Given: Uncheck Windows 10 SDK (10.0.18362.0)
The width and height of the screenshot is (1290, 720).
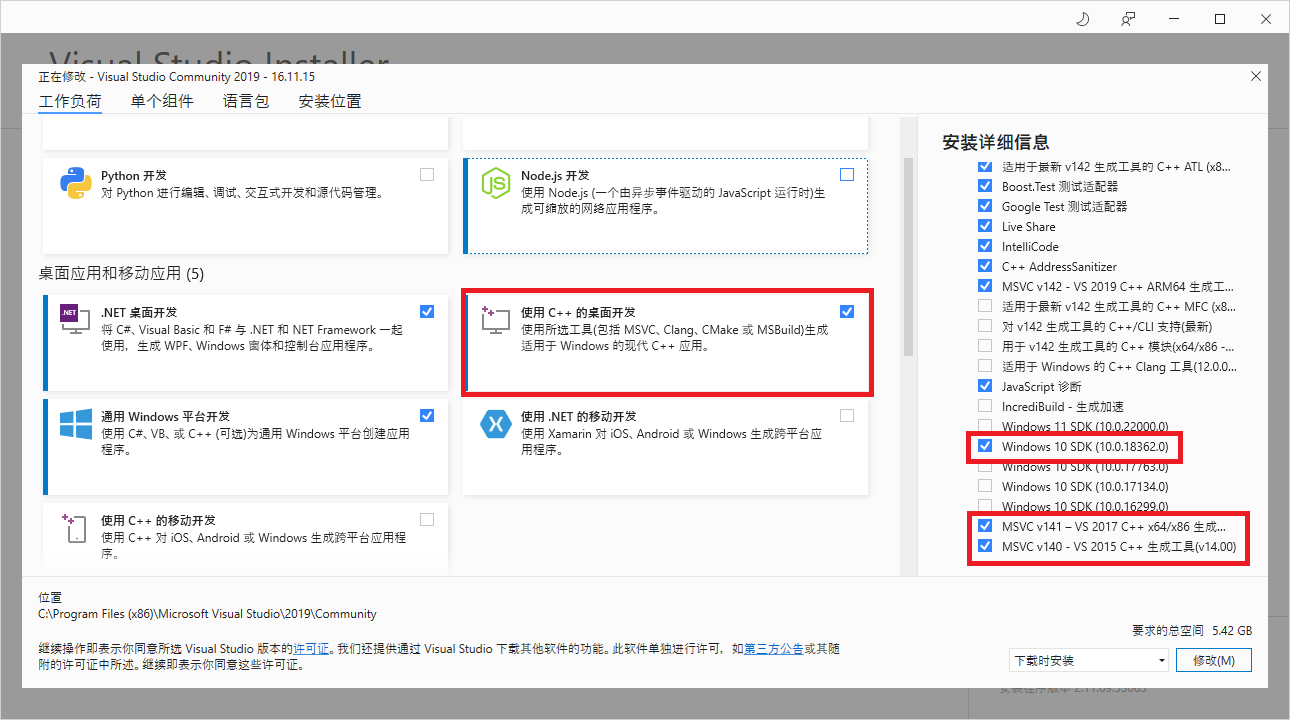Looking at the screenshot, I should 985,446.
